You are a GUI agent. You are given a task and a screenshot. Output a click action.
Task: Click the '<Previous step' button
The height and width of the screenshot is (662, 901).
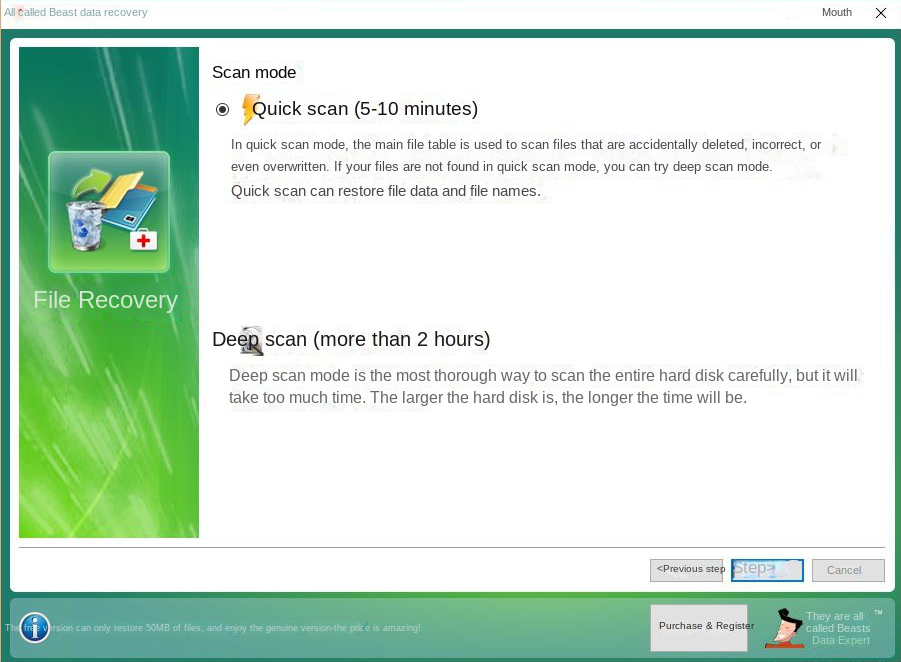(x=687, y=569)
